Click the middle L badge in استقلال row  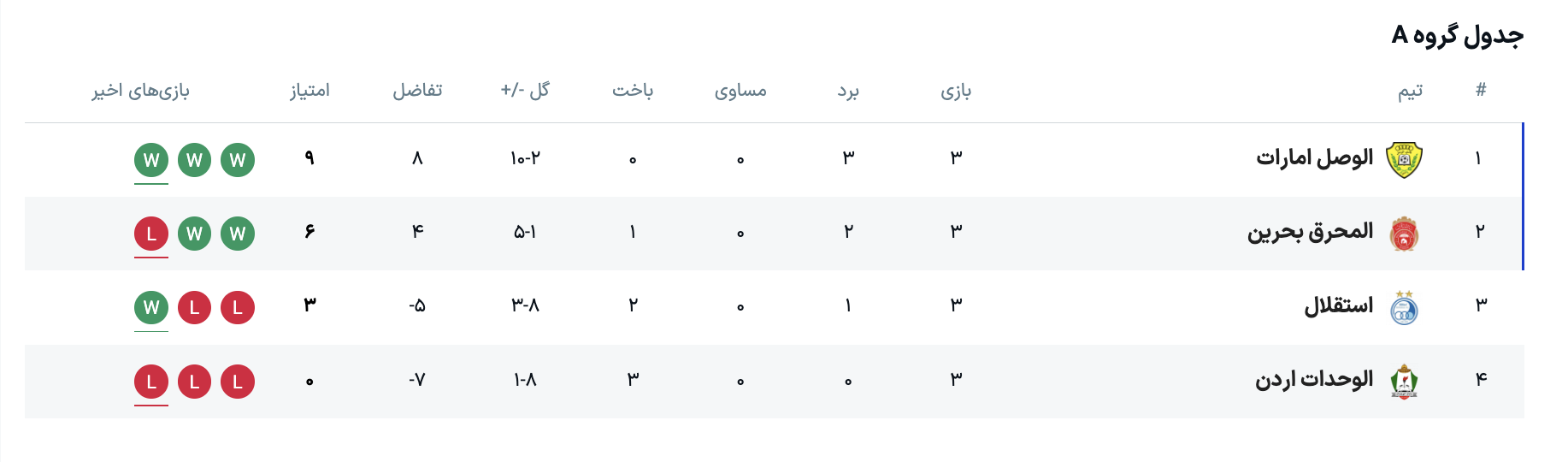[x=195, y=307]
